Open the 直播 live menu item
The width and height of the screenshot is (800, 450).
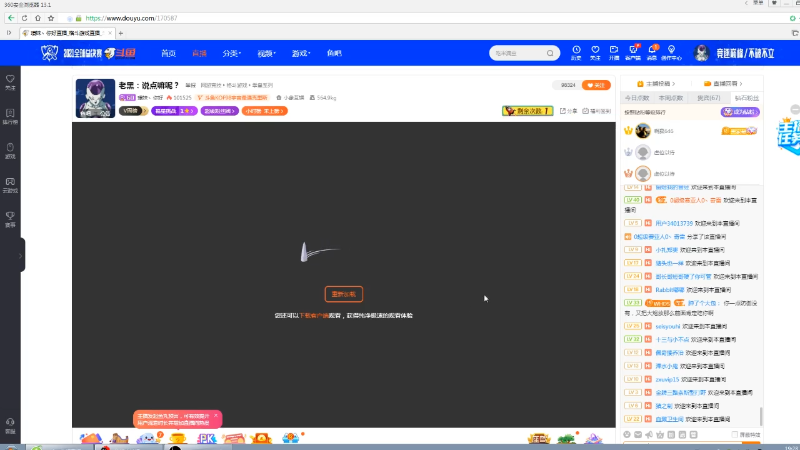click(x=199, y=53)
